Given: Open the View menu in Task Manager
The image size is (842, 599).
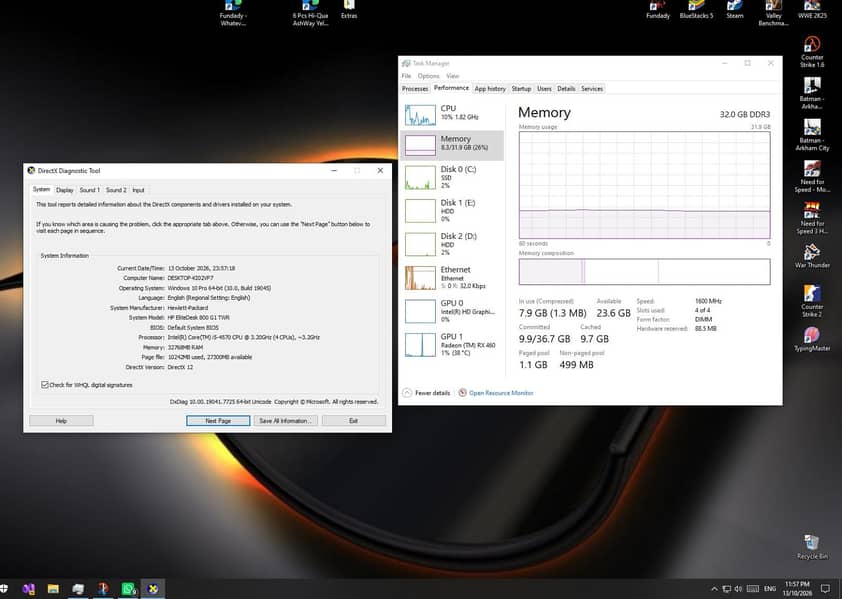Looking at the screenshot, I should coord(453,76).
